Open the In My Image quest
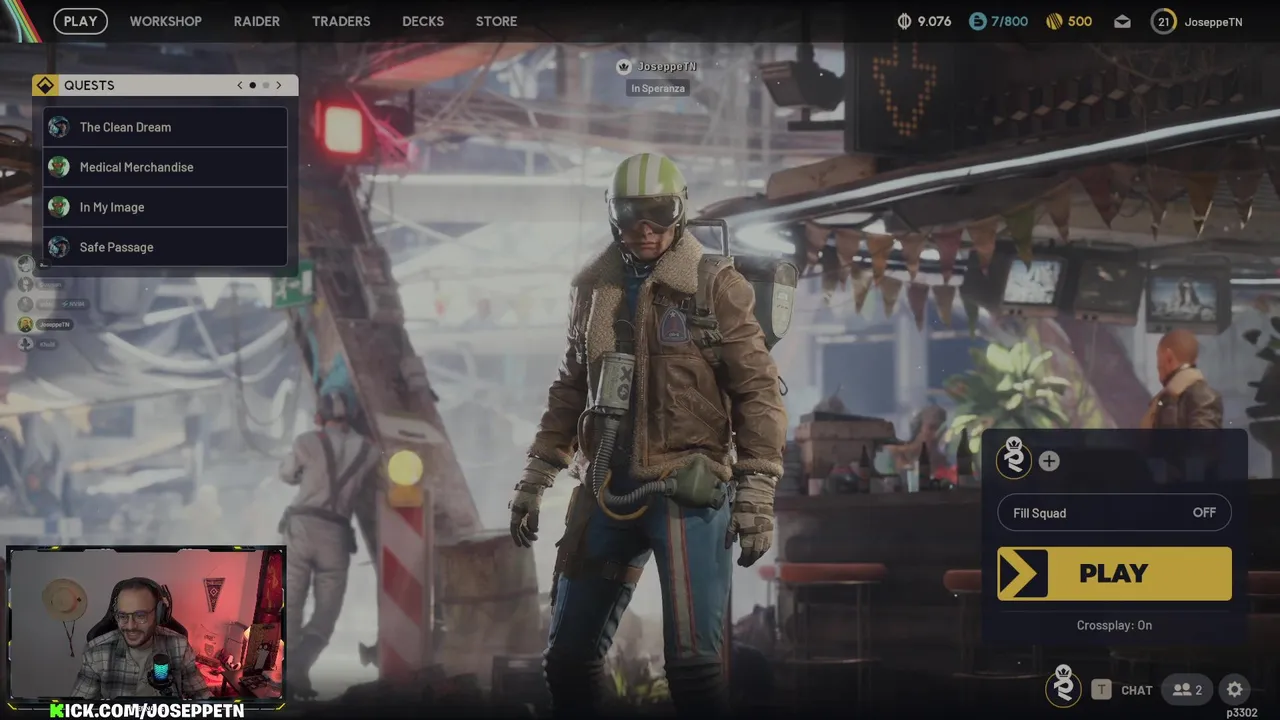The height and width of the screenshot is (720, 1280). [x=165, y=207]
